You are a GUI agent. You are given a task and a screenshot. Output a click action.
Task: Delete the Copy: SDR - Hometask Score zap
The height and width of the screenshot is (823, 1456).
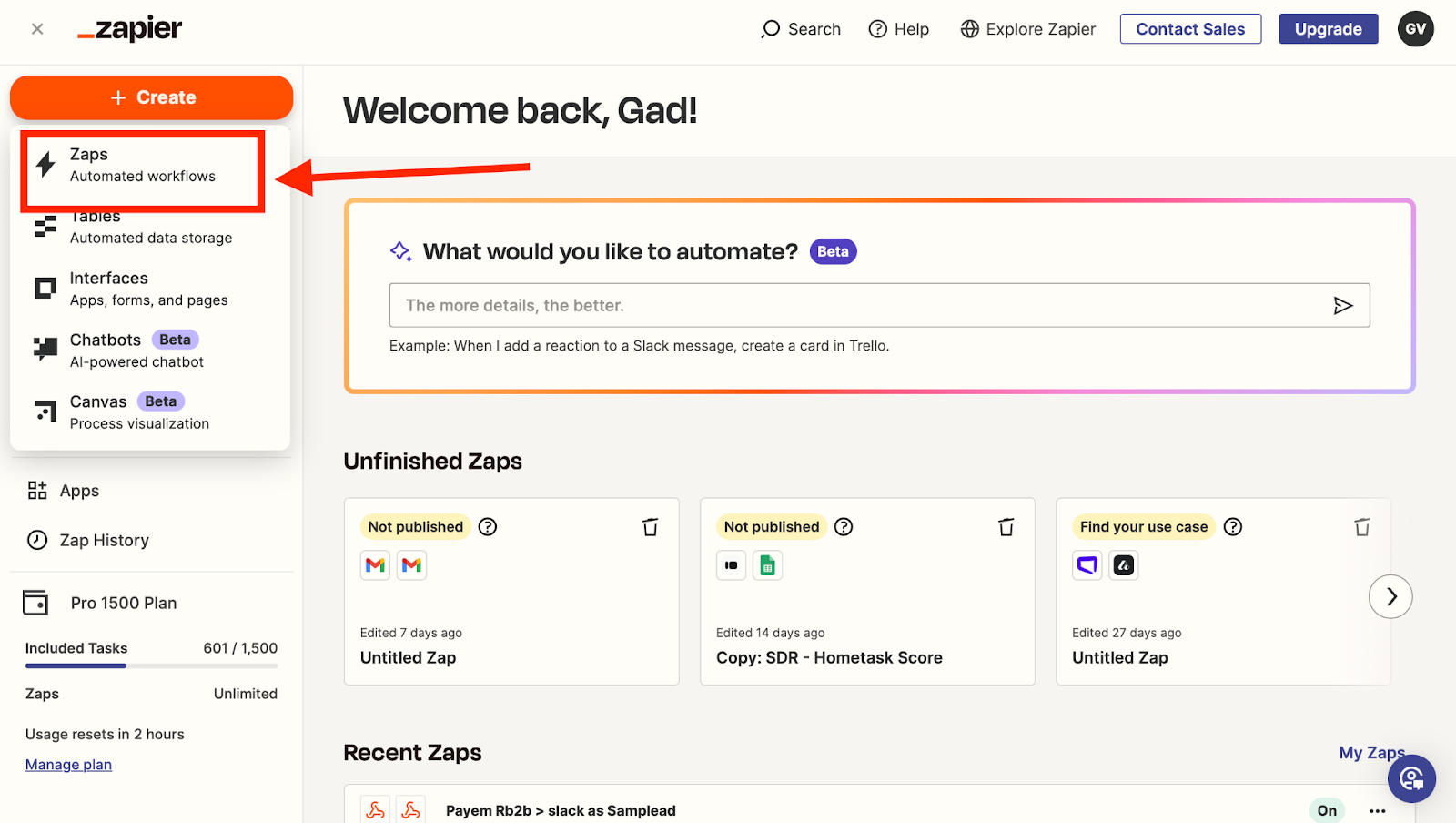tap(1006, 527)
